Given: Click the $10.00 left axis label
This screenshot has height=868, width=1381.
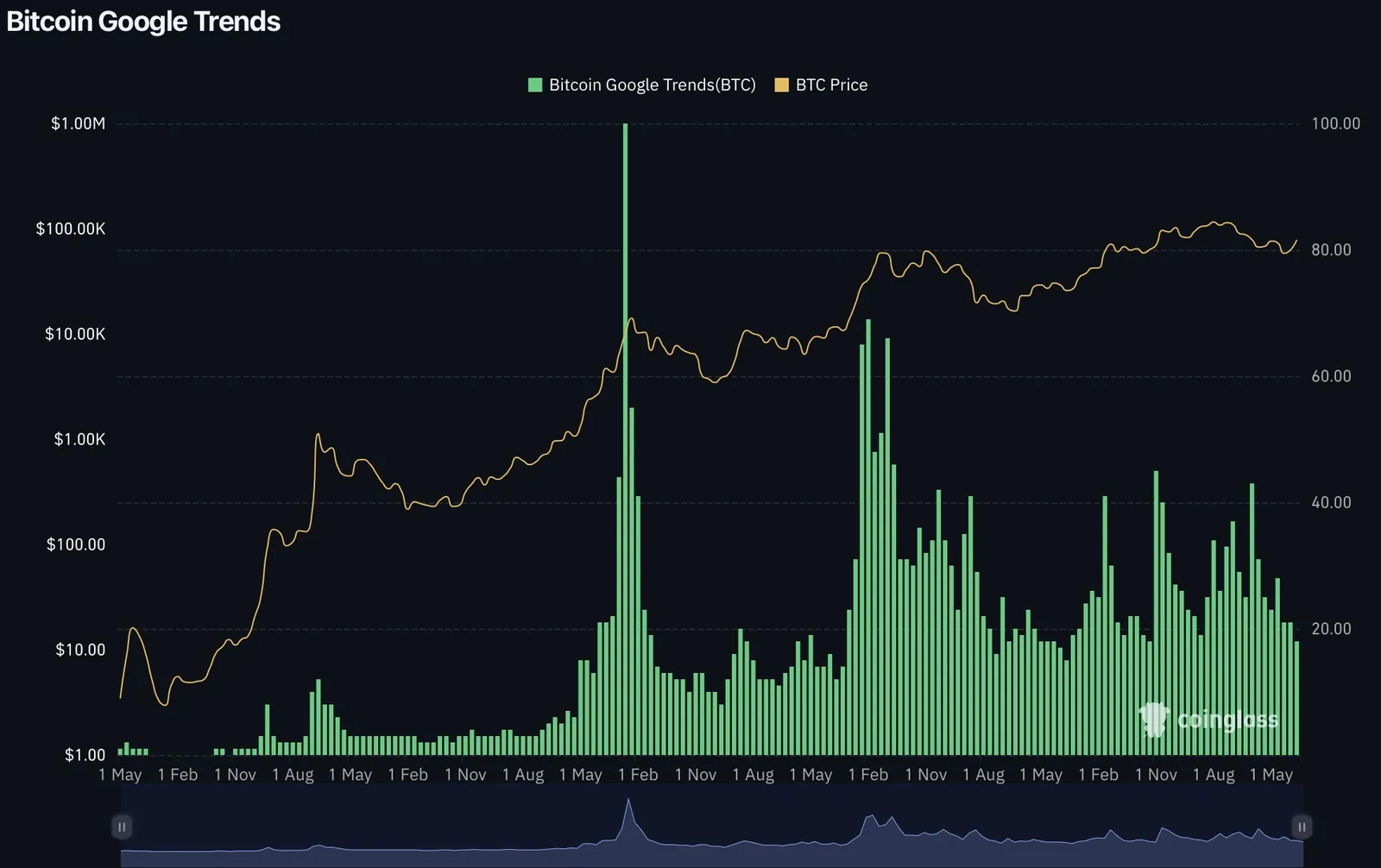Looking at the screenshot, I should 80,650.
